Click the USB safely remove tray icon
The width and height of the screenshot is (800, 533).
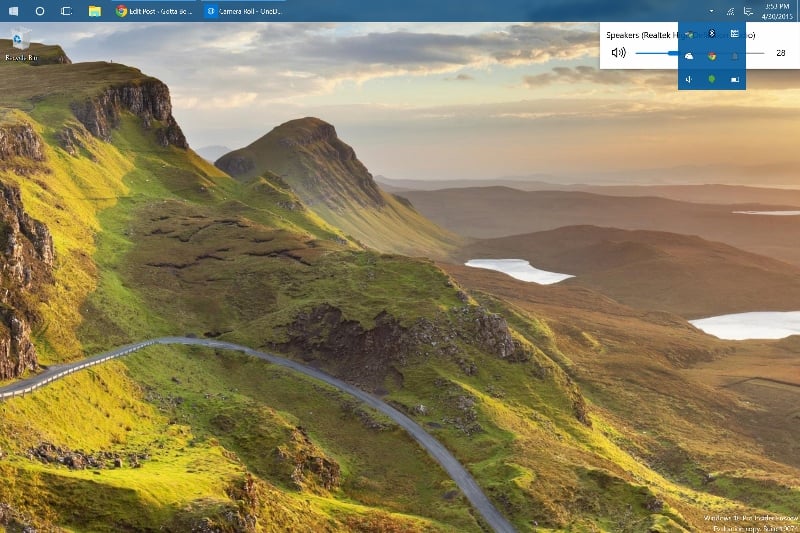689,79
